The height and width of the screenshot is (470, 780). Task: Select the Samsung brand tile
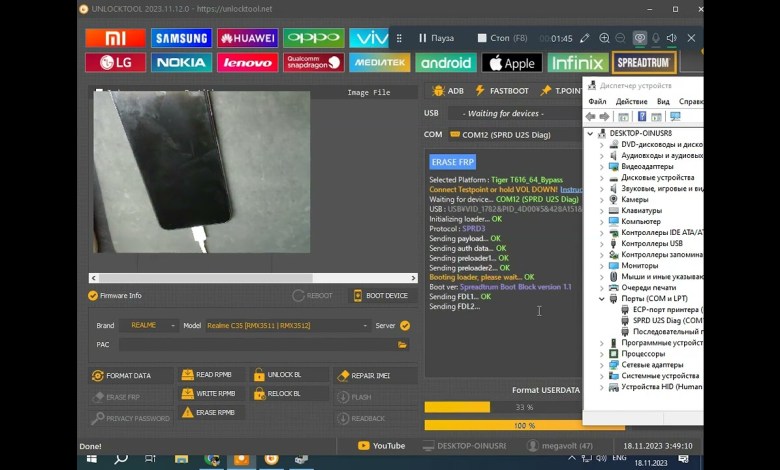point(181,38)
